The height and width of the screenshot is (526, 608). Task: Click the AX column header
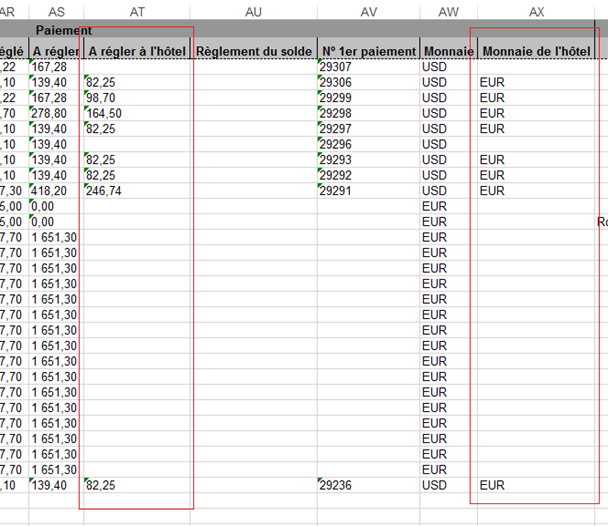click(536, 10)
